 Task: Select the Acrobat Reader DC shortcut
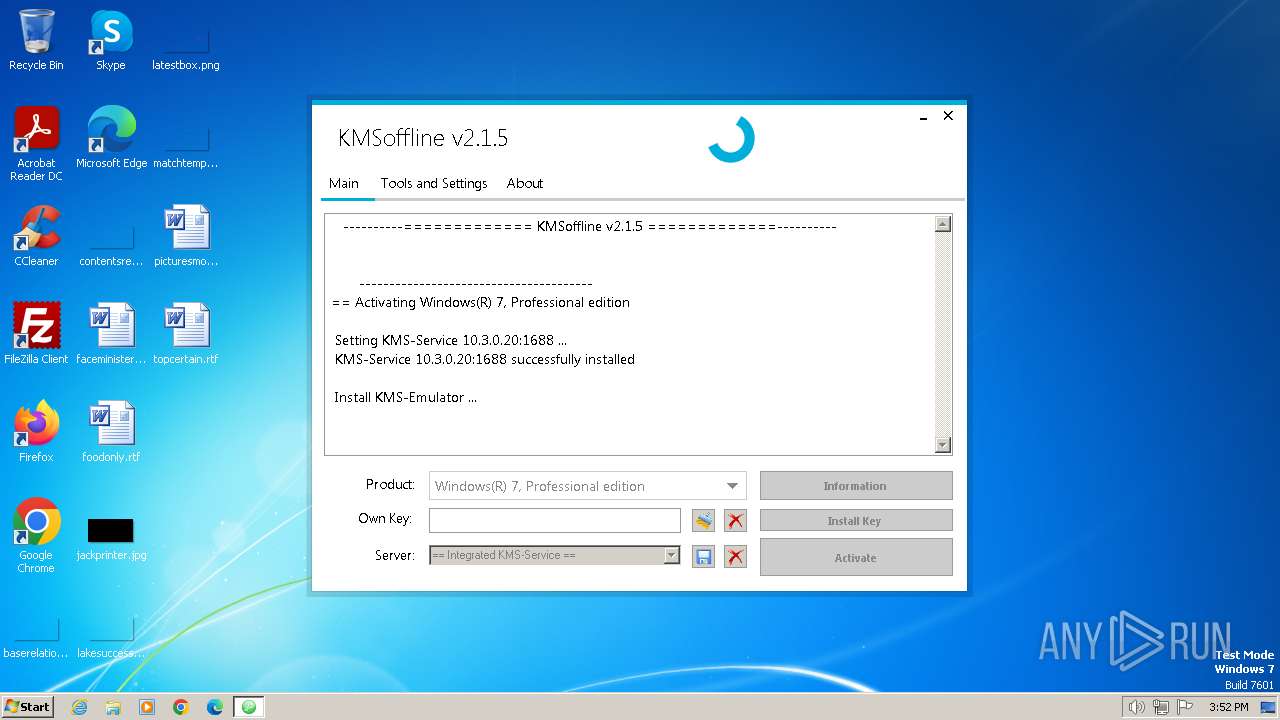tap(36, 144)
